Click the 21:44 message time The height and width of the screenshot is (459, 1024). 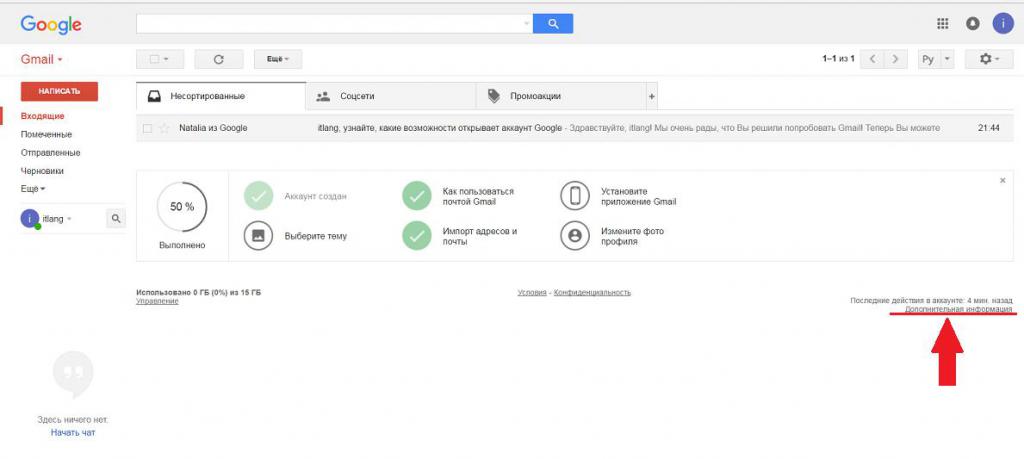point(988,128)
